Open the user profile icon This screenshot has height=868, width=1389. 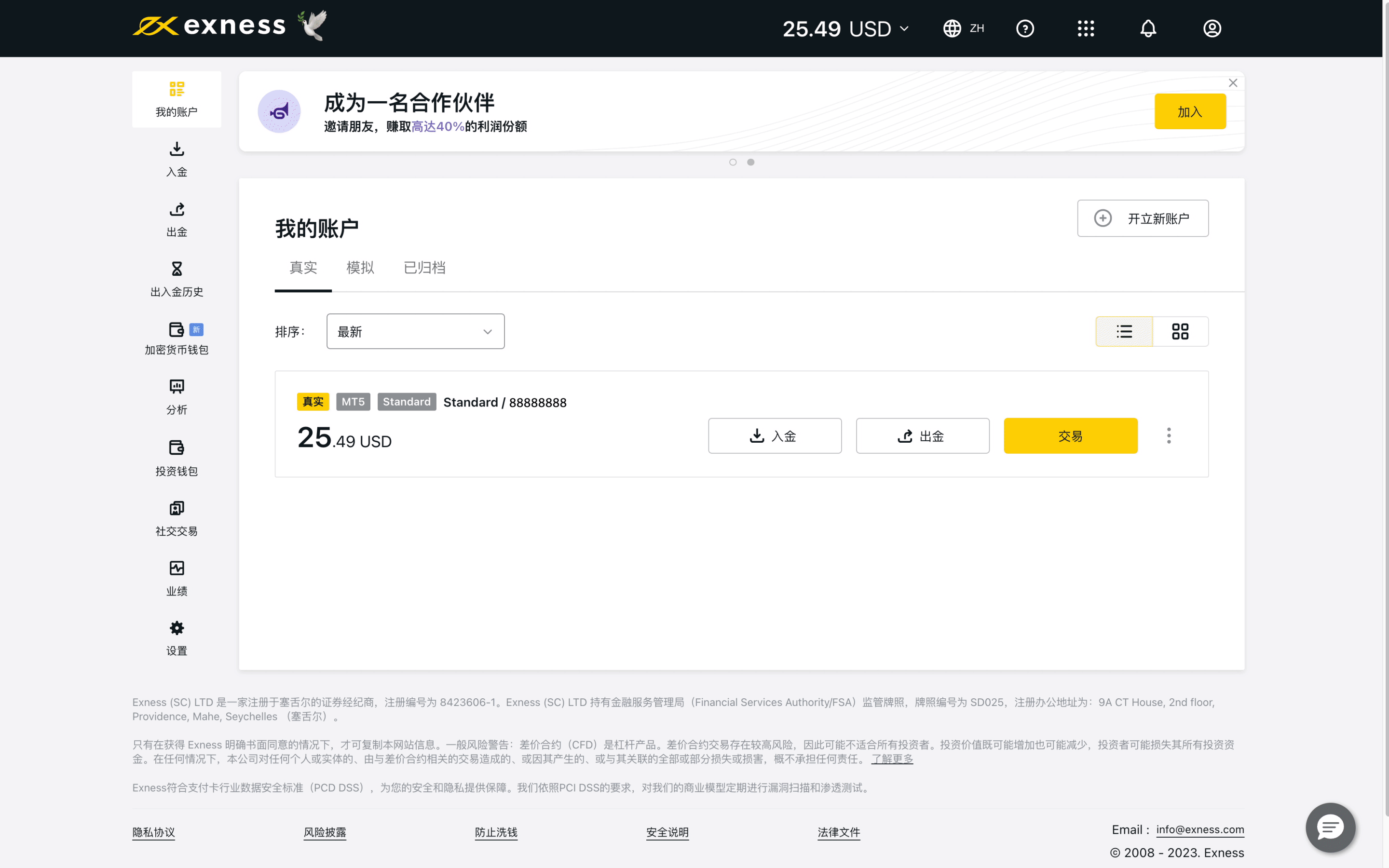[x=1212, y=28]
